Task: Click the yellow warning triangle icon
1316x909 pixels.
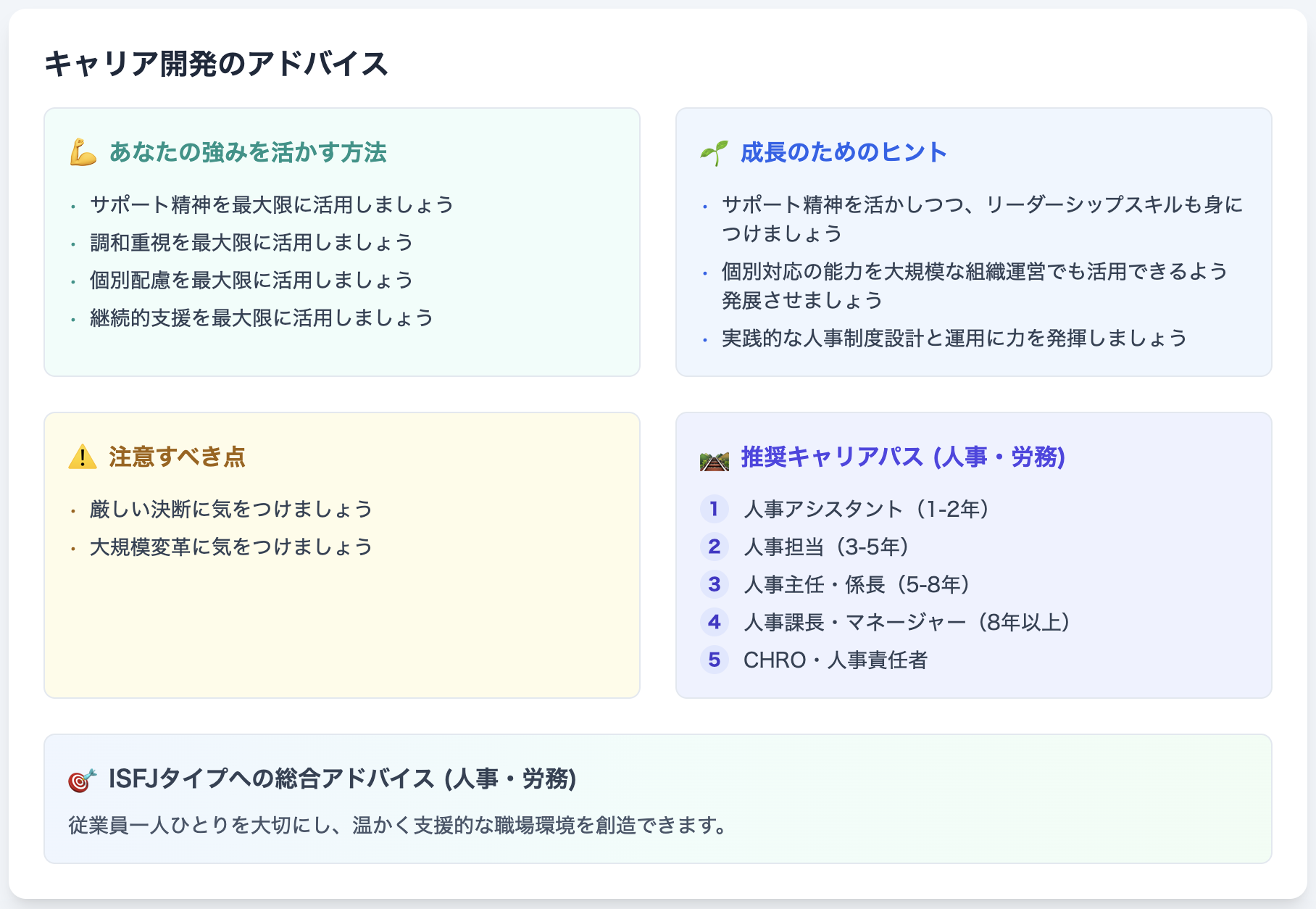Action: [x=83, y=457]
